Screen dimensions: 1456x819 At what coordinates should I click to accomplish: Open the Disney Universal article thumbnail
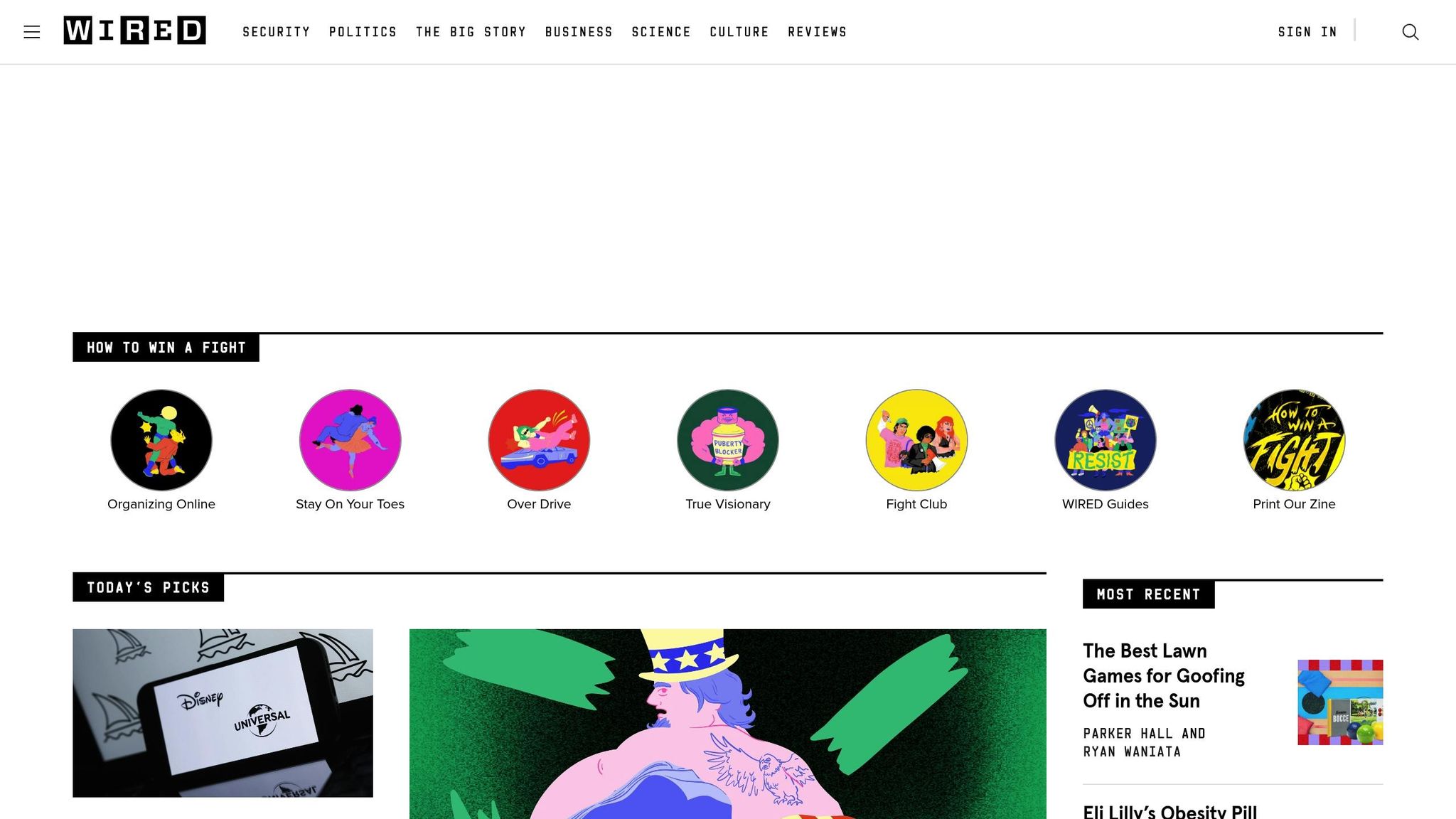pyautogui.click(x=223, y=713)
